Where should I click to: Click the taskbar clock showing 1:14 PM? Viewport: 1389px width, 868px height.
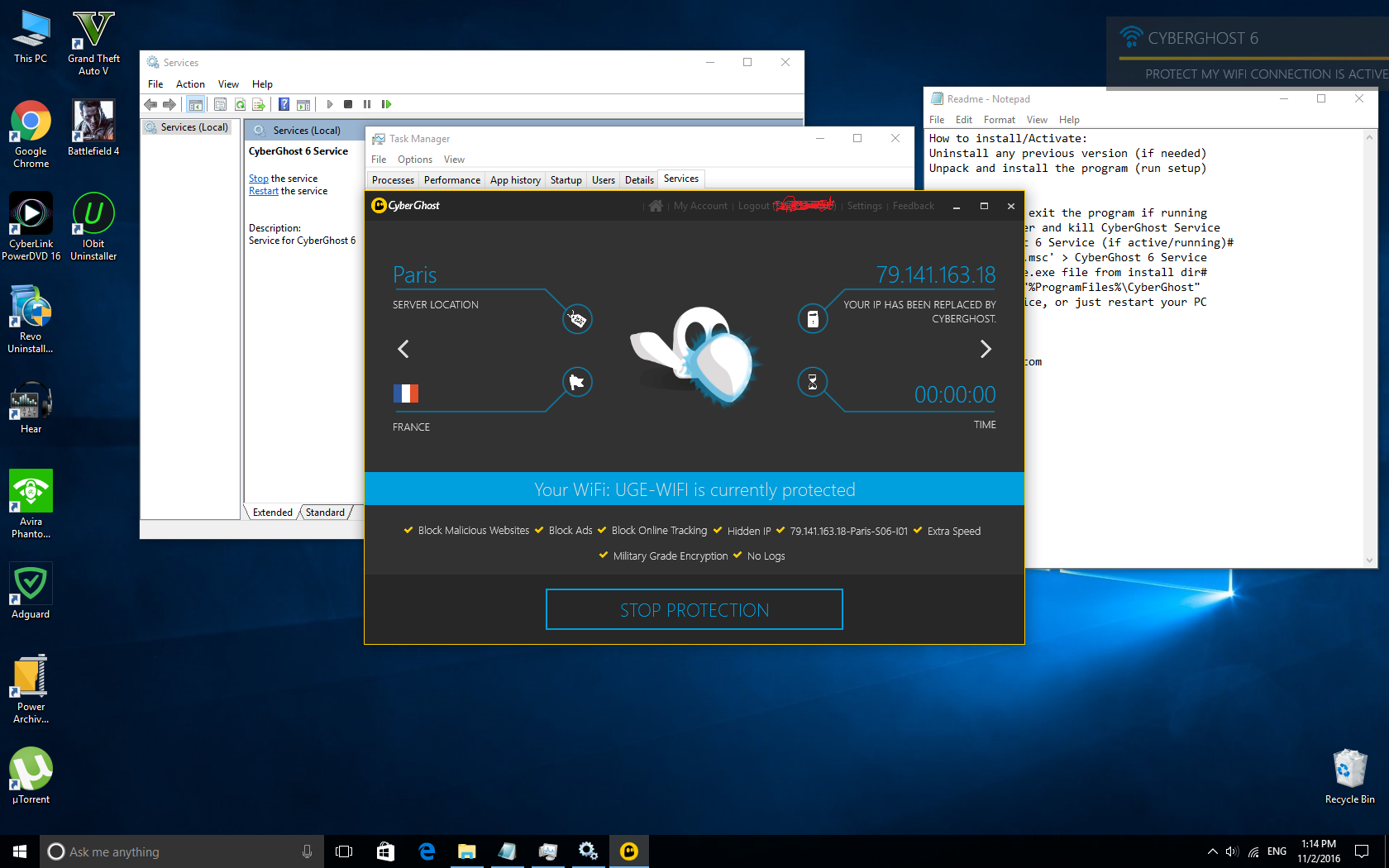(1319, 851)
